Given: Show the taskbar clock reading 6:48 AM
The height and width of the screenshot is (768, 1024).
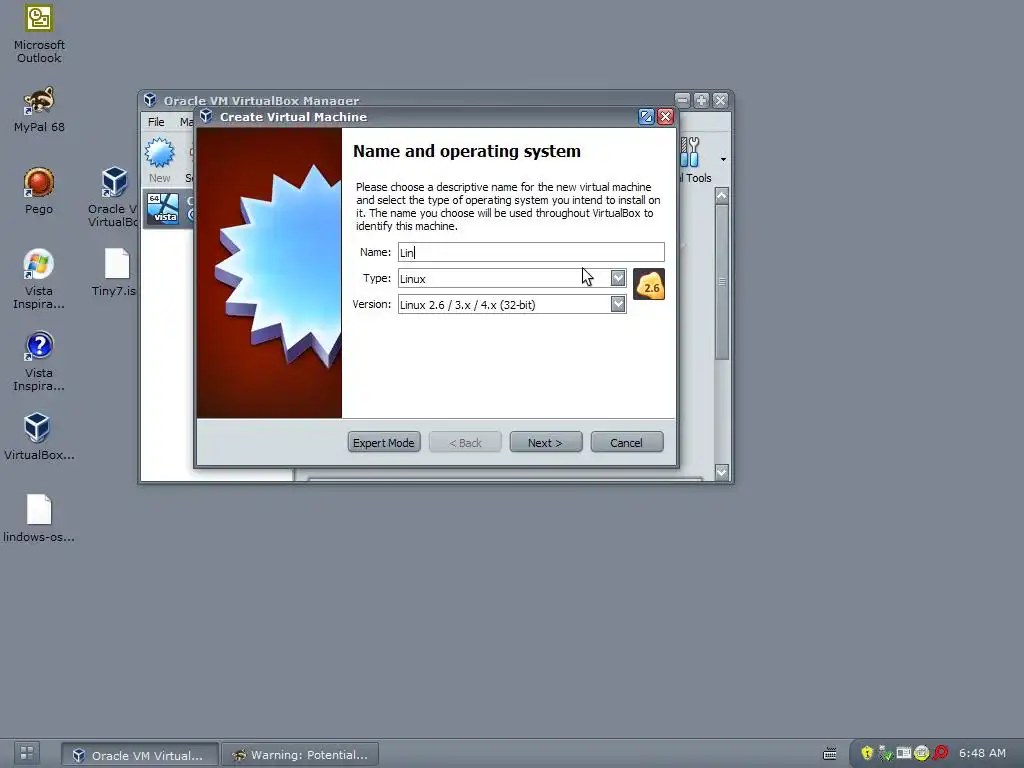Looking at the screenshot, I should coord(982,753).
